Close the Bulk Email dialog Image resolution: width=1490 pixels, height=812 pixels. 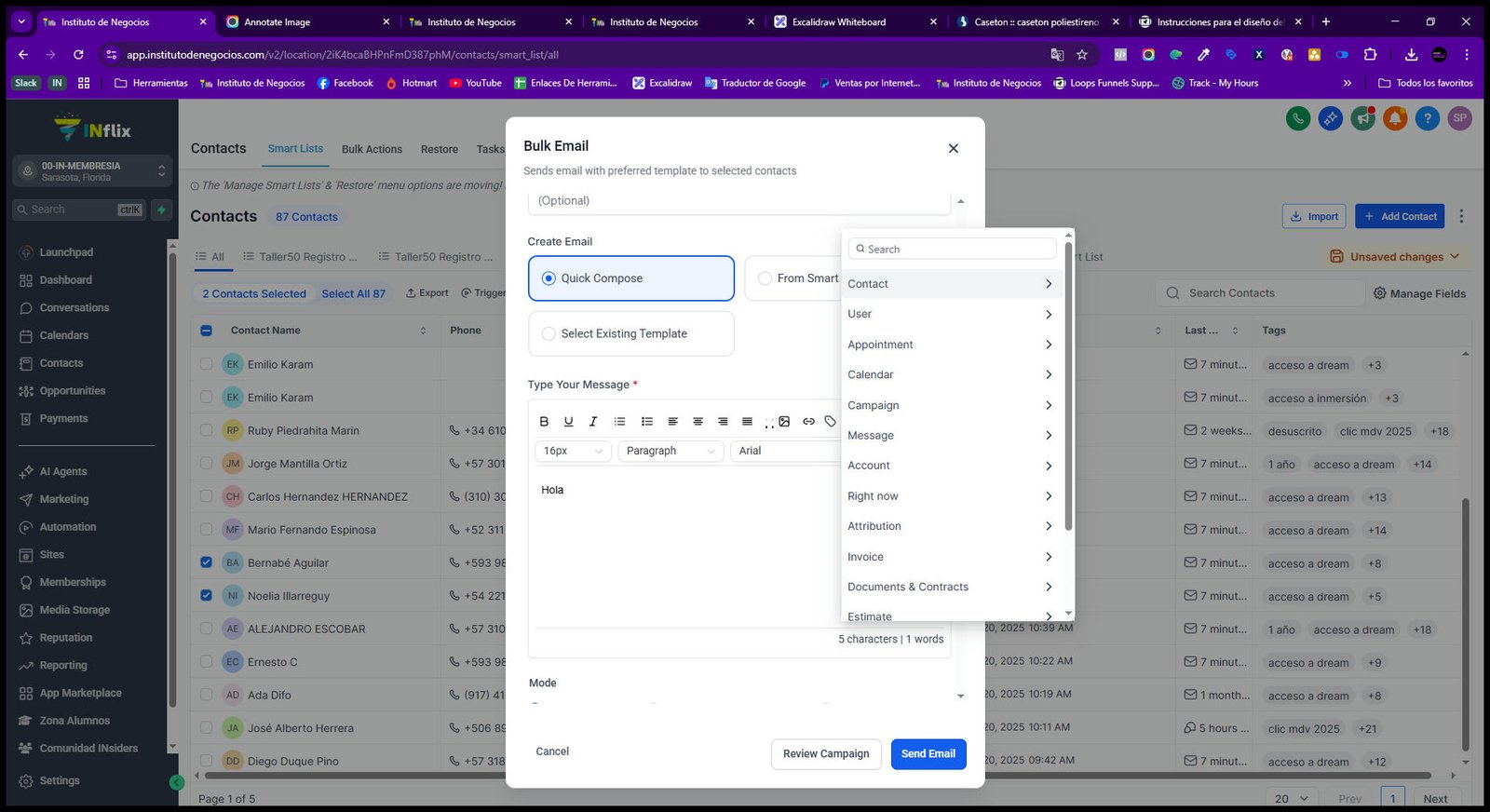[954, 148]
